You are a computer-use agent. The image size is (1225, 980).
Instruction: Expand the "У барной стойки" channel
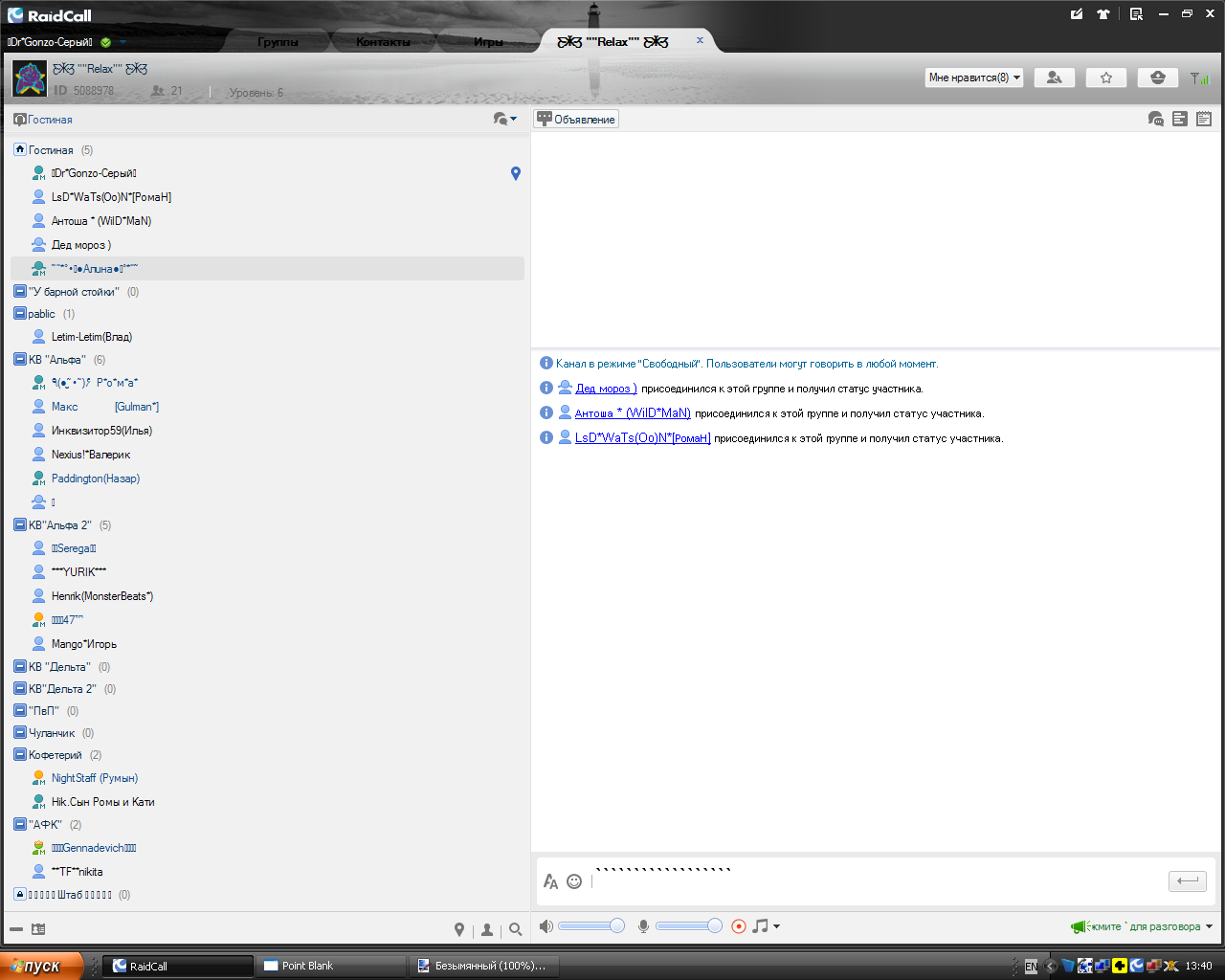point(20,292)
